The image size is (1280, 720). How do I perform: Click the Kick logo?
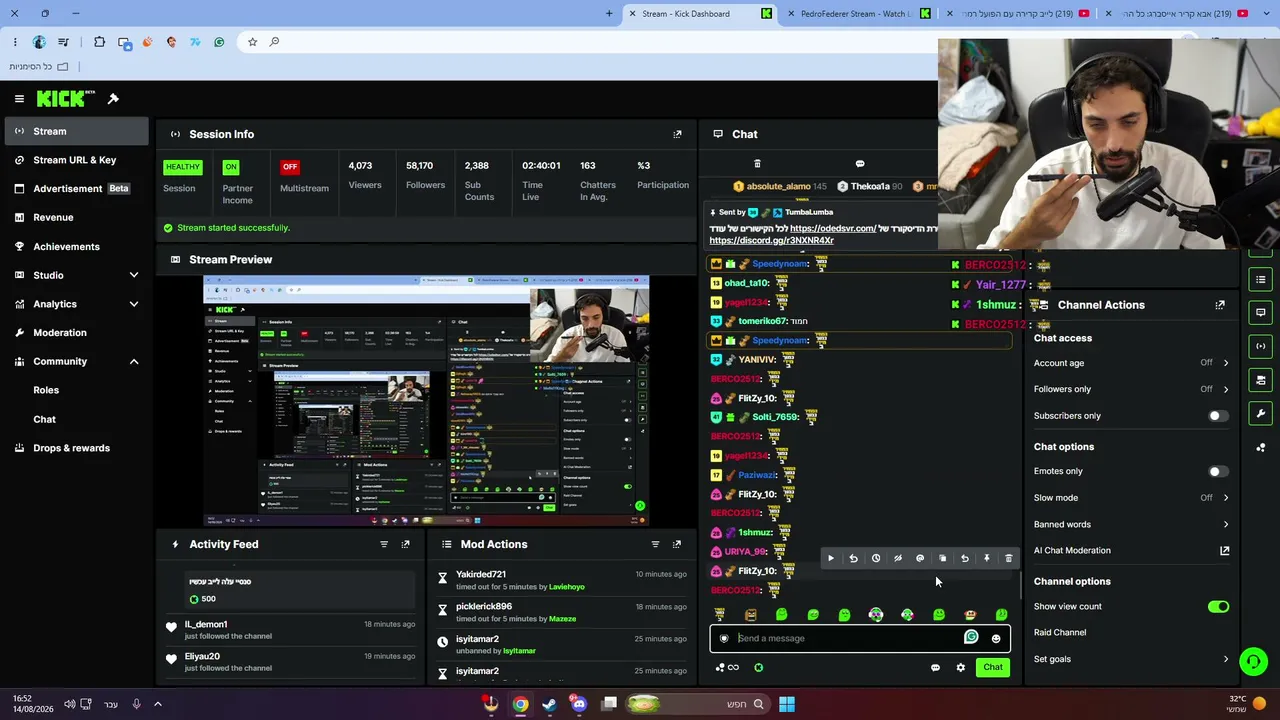65,98
